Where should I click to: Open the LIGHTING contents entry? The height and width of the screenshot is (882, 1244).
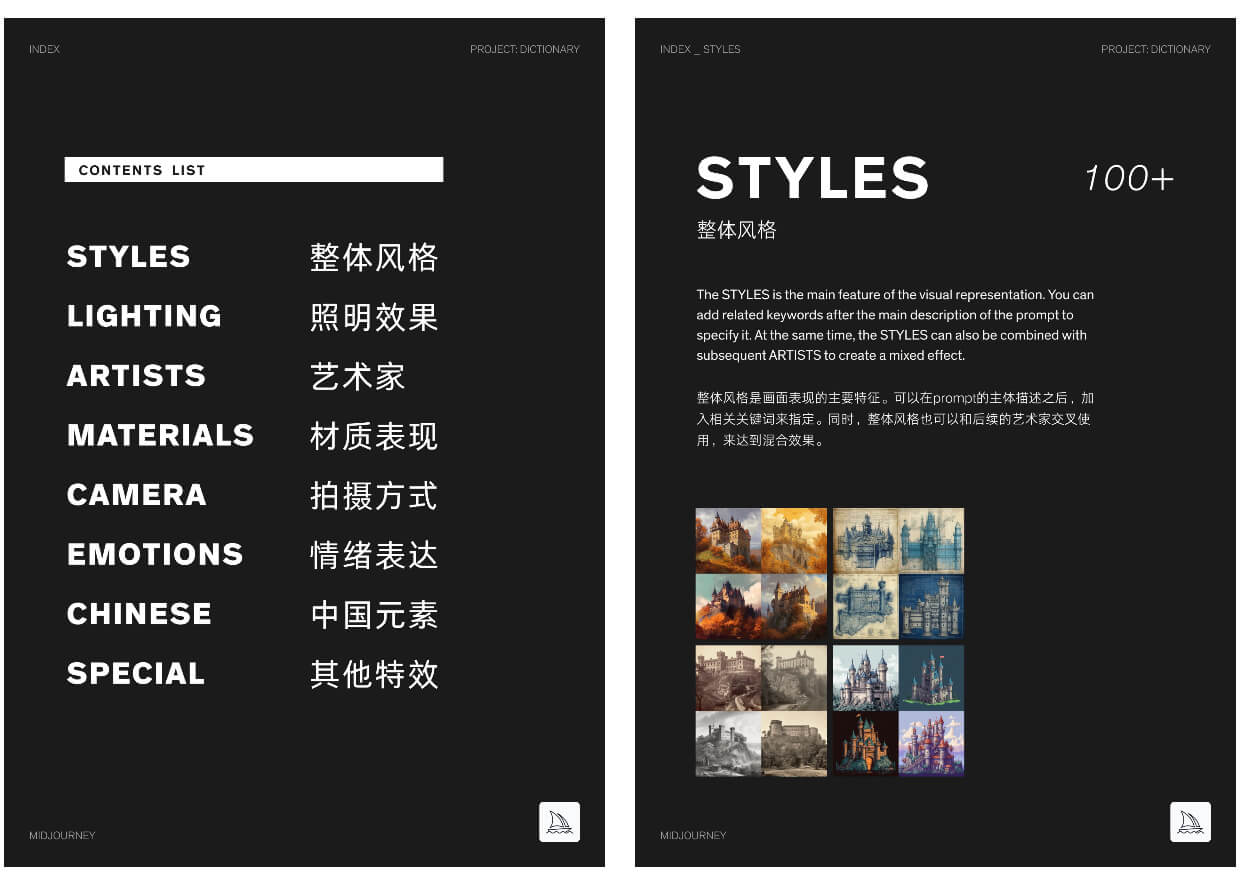click(144, 316)
